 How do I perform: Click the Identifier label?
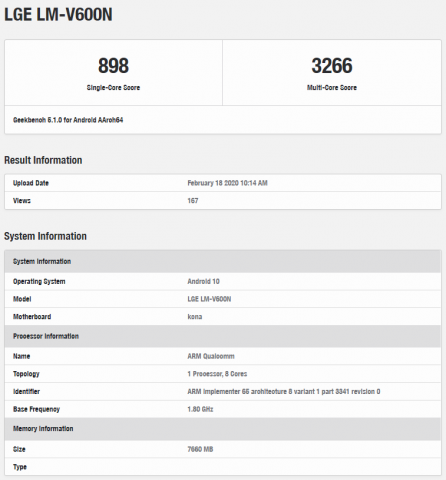26,392
